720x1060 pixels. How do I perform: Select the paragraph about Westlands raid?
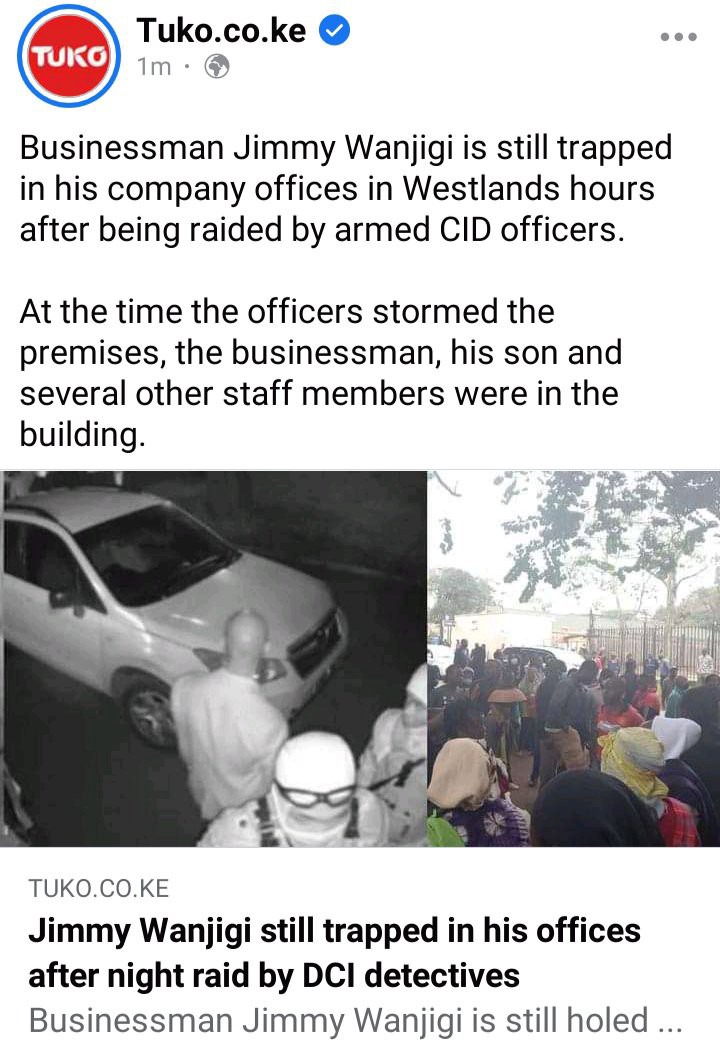point(345,189)
